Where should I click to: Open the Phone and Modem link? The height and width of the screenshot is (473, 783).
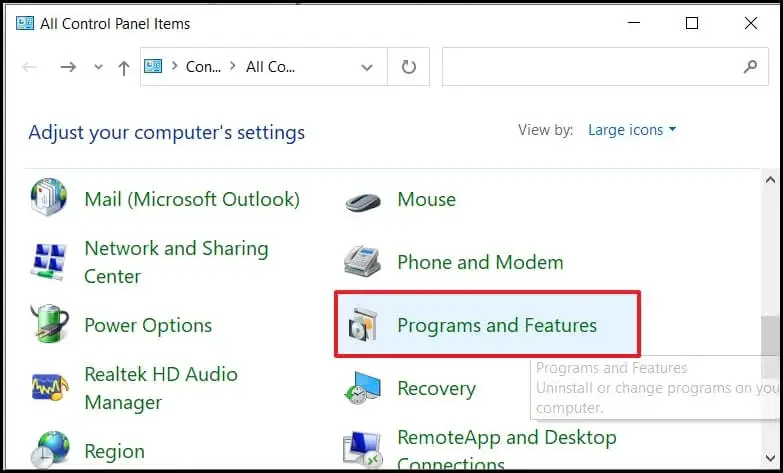tap(480, 262)
